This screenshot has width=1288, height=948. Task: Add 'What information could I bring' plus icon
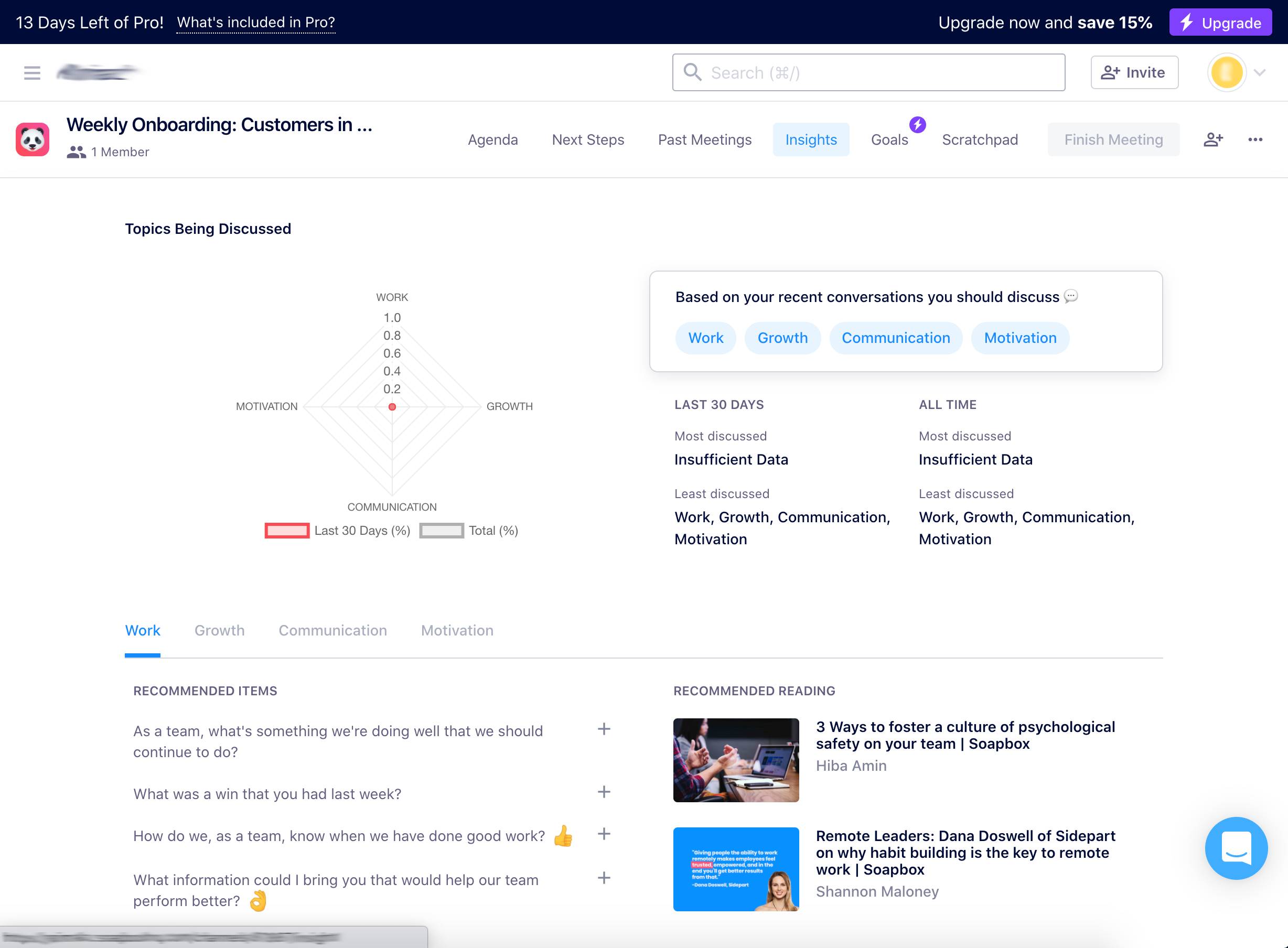click(x=604, y=877)
